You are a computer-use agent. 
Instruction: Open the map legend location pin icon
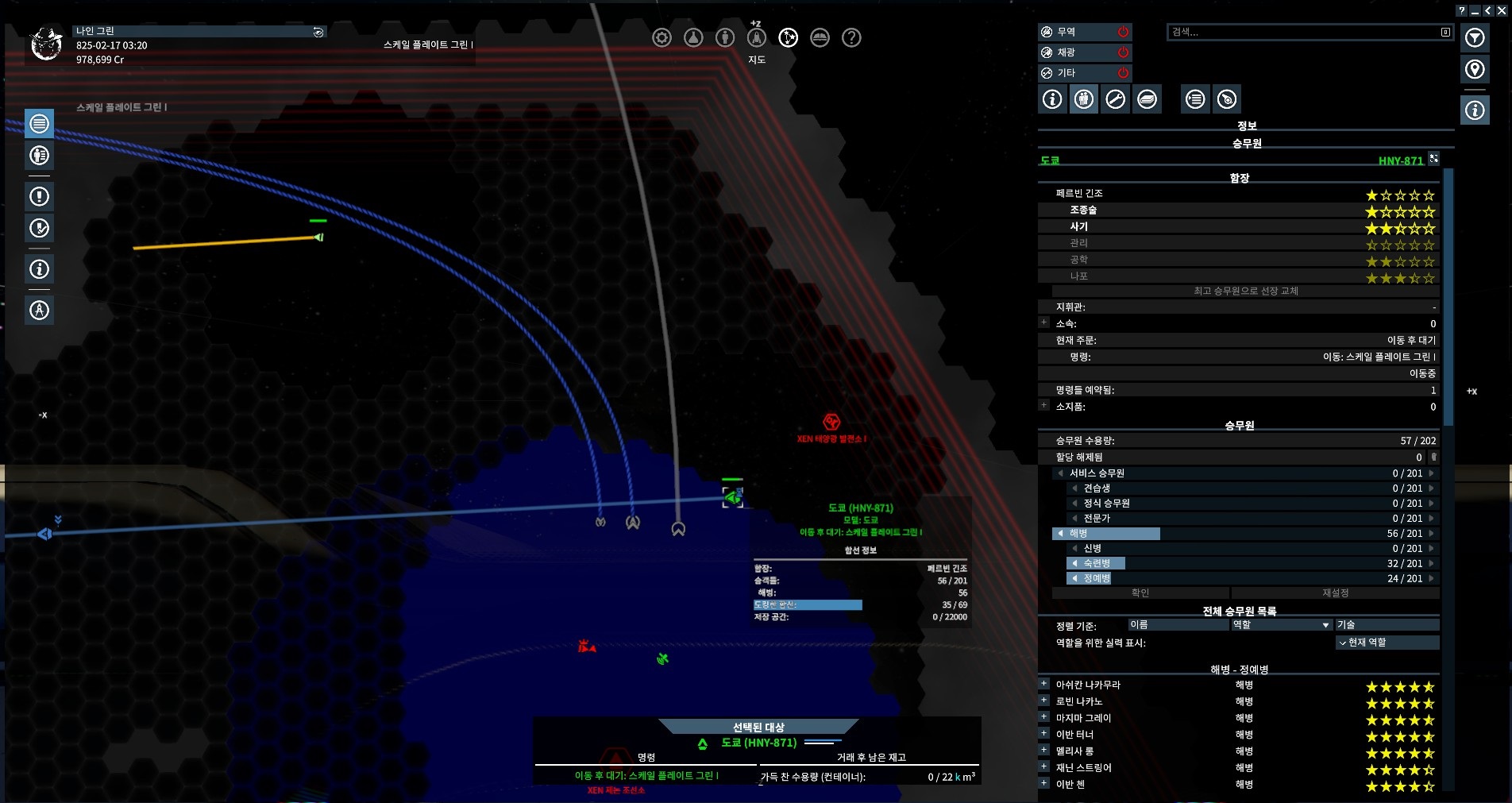pos(1475,69)
